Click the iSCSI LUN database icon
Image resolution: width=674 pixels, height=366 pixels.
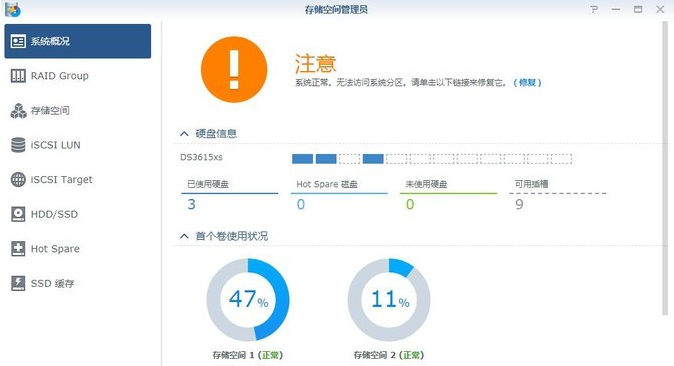point(18,145)
